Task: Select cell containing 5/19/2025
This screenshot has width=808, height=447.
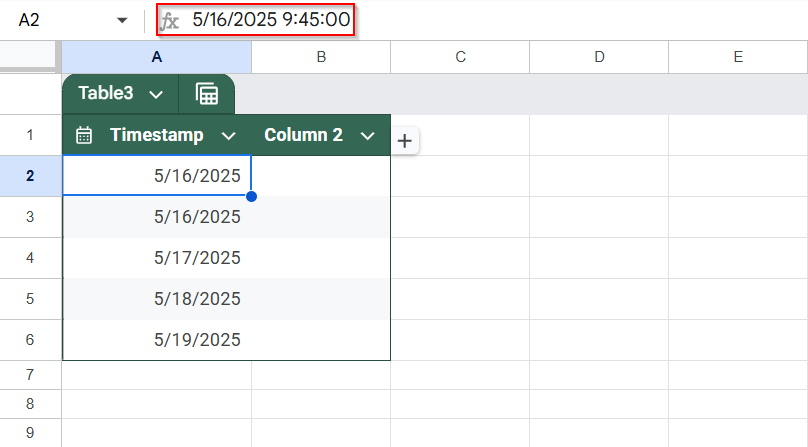Action: click(x=157, y=340)
